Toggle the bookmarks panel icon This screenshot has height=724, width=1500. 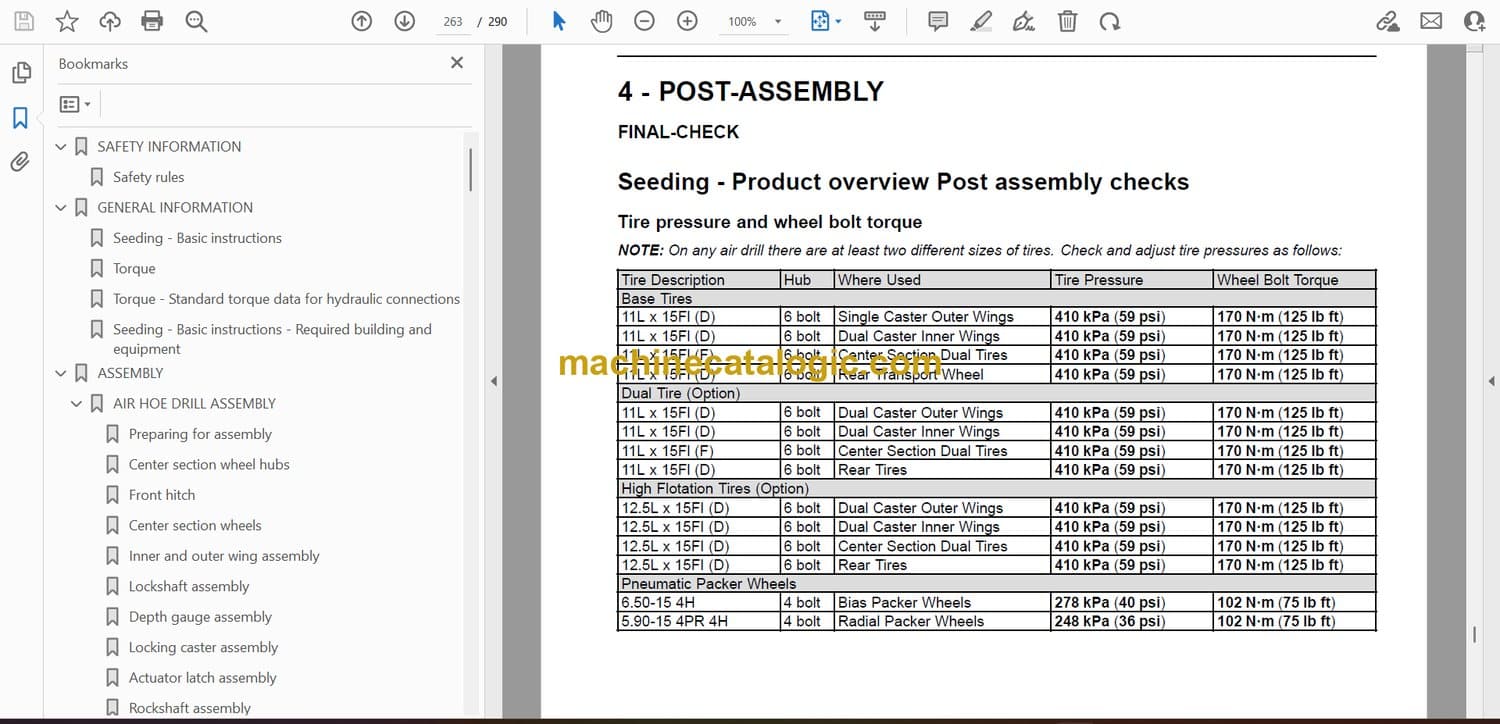(x=20, y=118)
